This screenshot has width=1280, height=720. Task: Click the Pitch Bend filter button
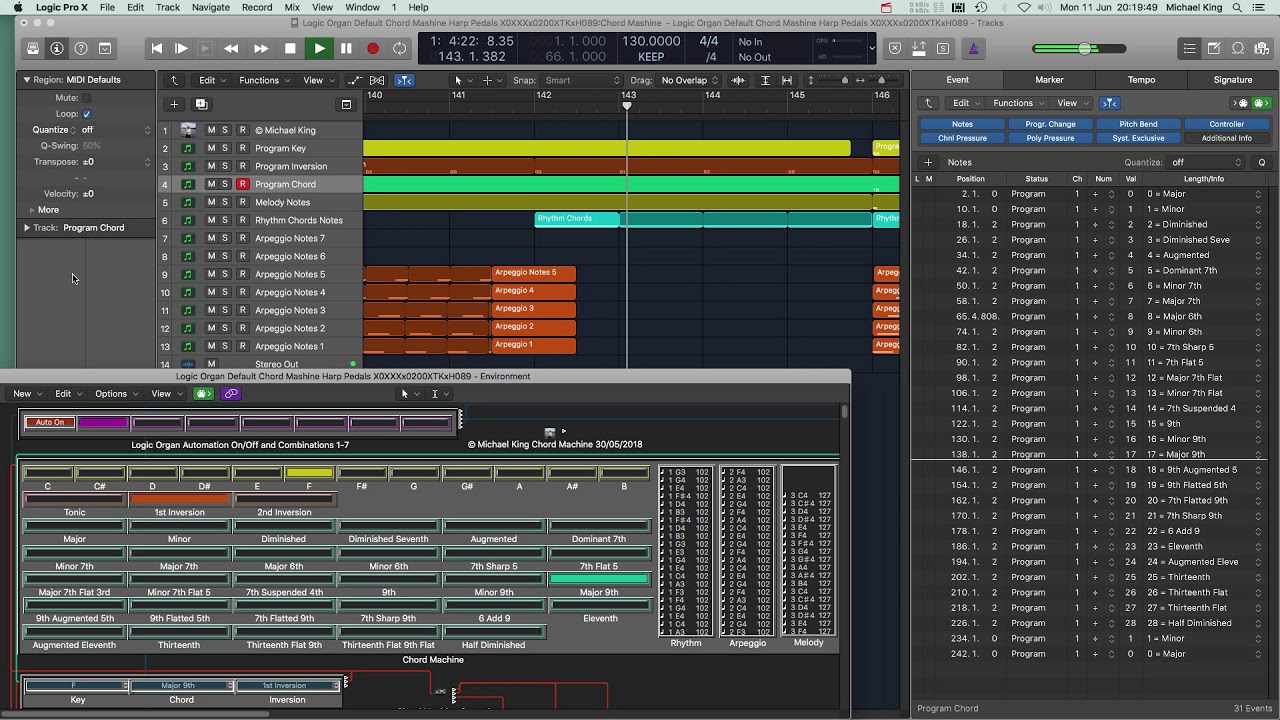1138,124
